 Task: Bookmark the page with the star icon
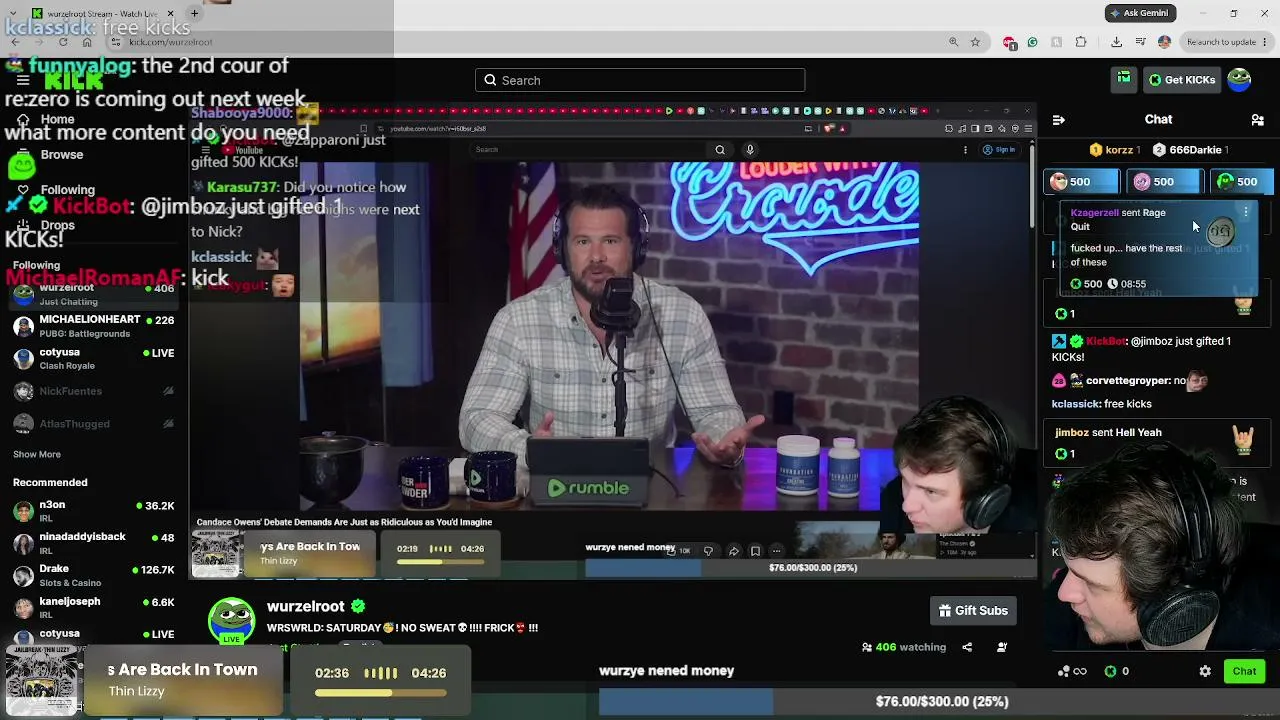[975, 42]
